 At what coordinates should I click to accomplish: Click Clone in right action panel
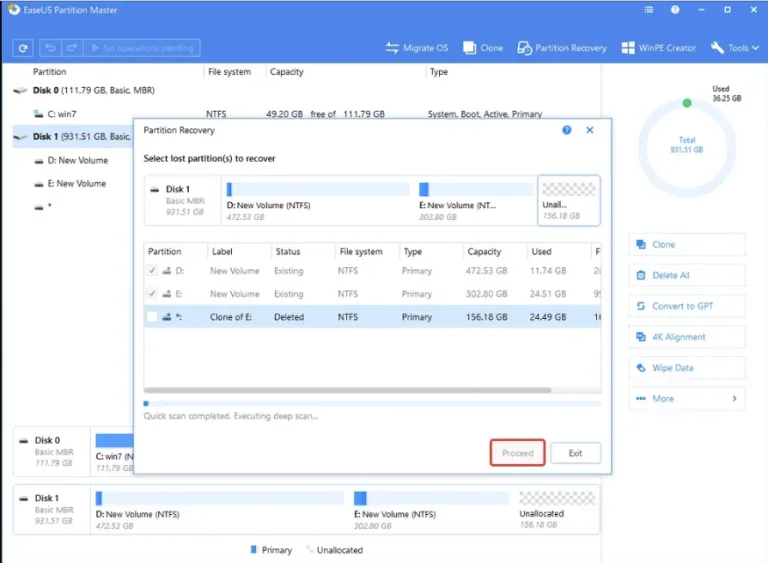pos(687,245)
